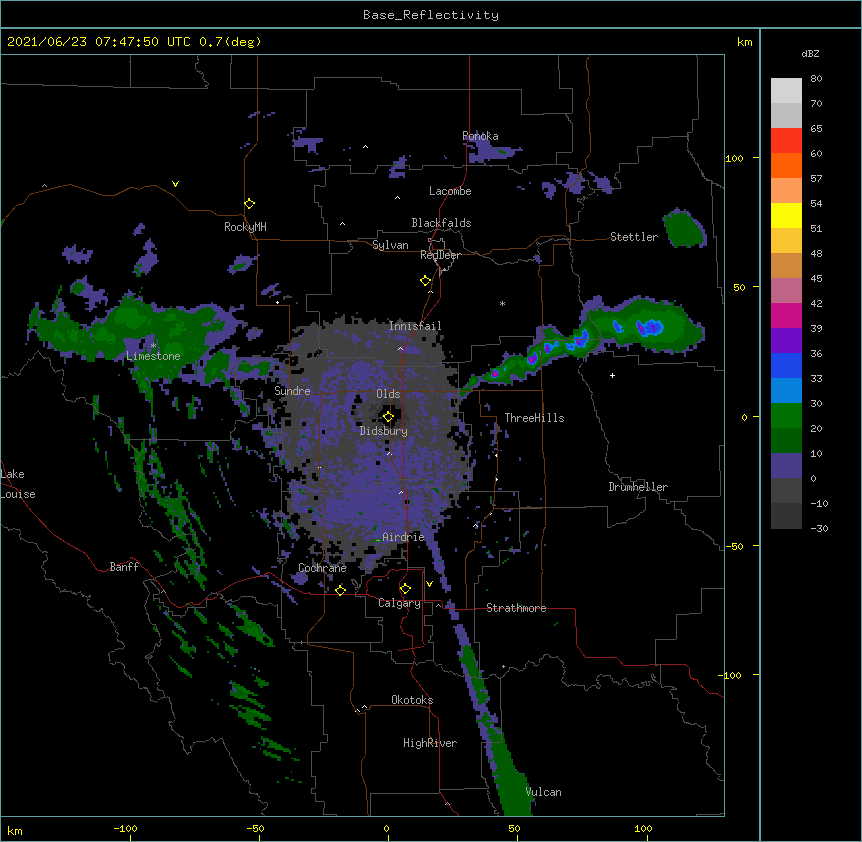862x842 pixels.
Task: Click the yellow diamond marker above Calgary
Action: tap(405, 589)
